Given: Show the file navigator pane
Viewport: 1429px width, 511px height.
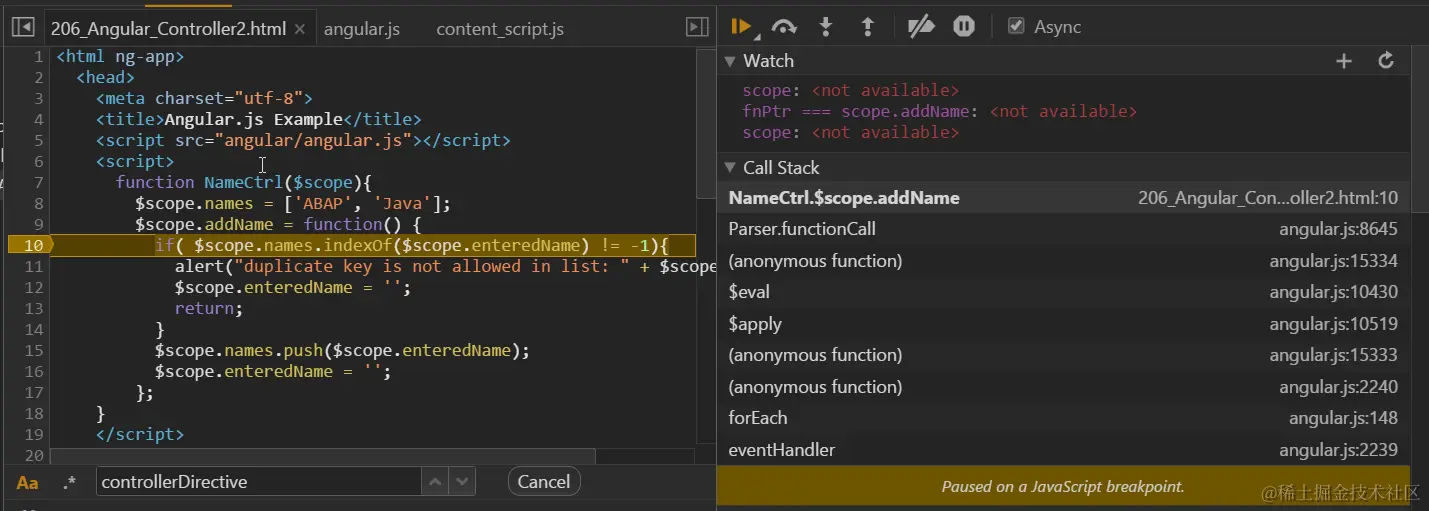Looking at the screenshot, I should pyautogui.click(x=22, y=28).
